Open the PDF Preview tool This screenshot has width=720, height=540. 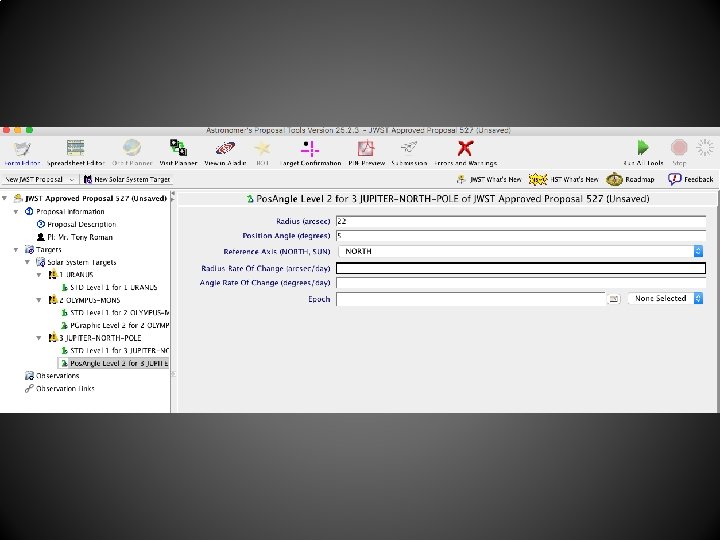366,153
